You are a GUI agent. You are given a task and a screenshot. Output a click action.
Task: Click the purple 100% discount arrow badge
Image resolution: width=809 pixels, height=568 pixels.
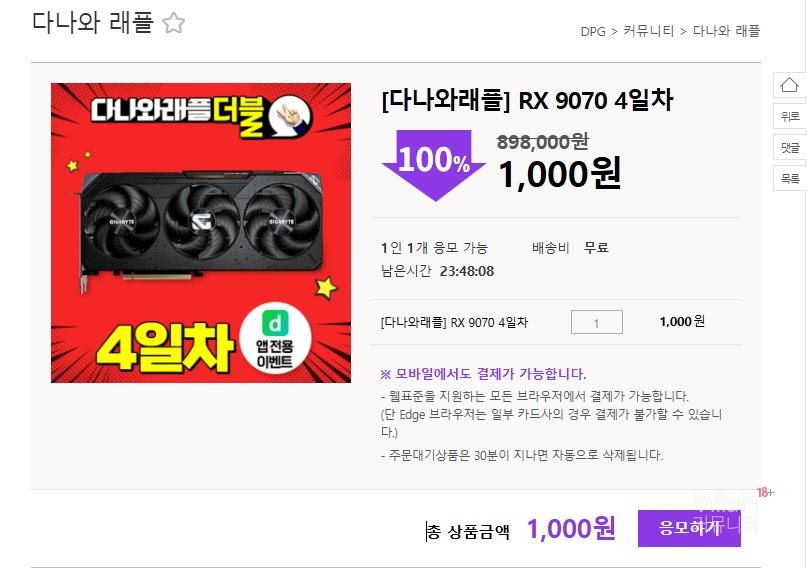click(x=434, y=165)
